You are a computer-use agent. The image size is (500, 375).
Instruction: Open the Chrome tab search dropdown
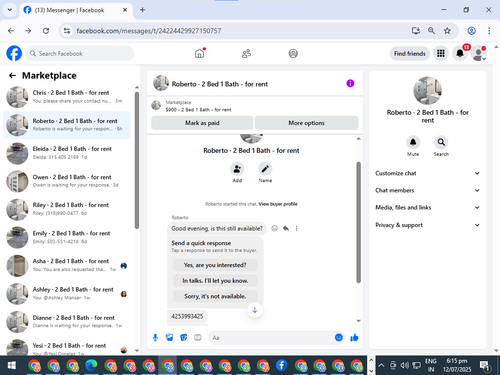10,10
